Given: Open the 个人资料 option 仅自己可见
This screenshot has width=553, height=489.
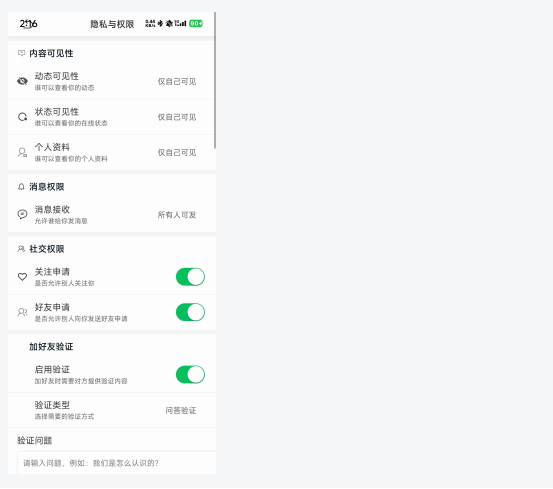Looking at the screenshot, I should [177, 153].
